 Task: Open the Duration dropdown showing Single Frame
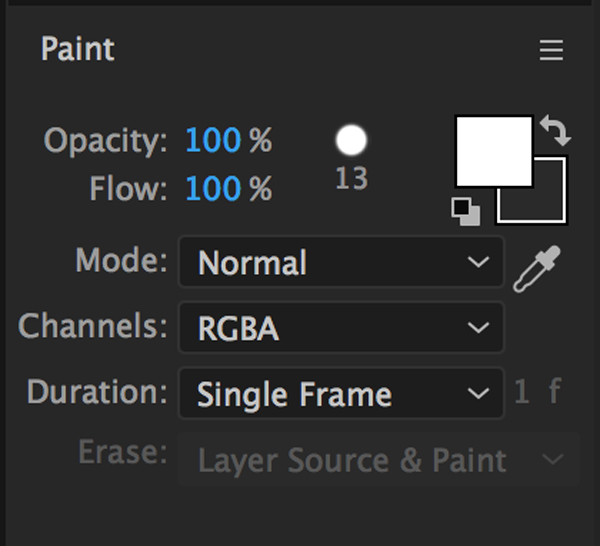[341, 393]
